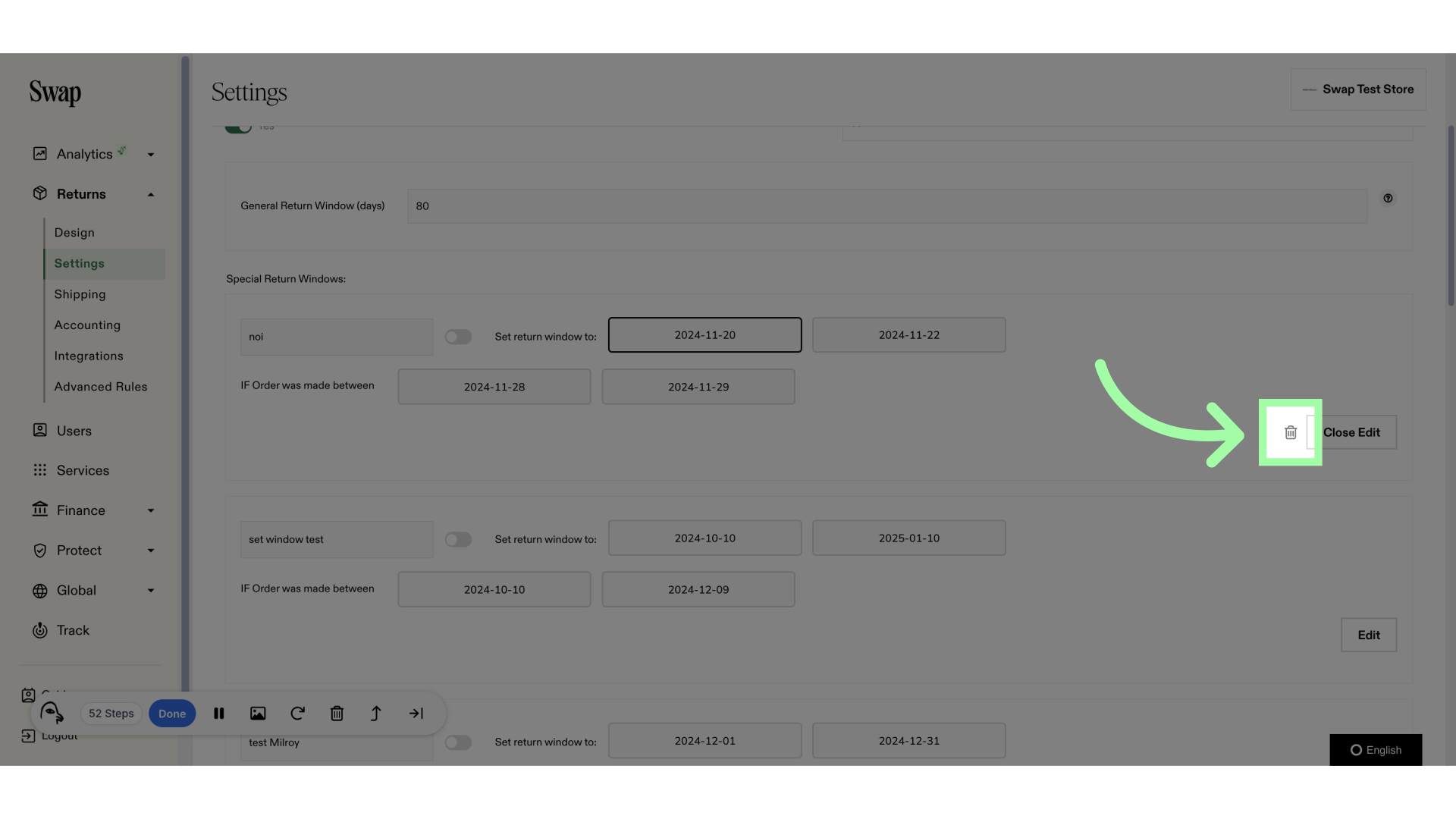
Task: Open Track section in sidebar
Action: click(x=73, y=630)
